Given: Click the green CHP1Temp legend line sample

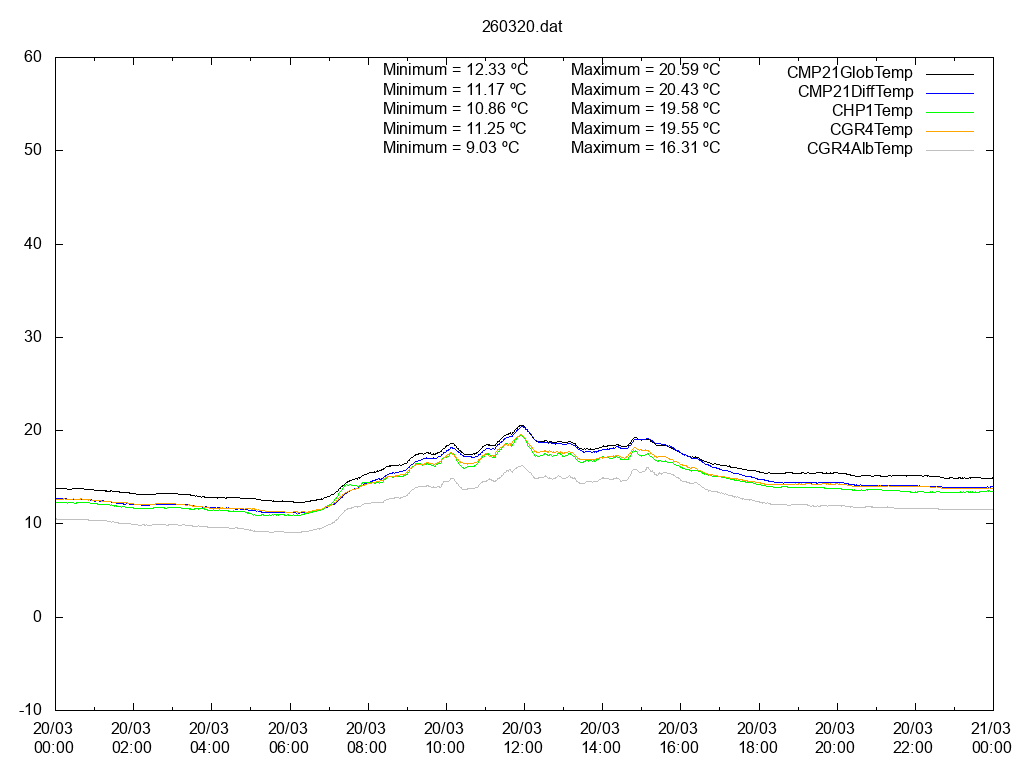Looking at the screenshot, I should coord(949,111).
